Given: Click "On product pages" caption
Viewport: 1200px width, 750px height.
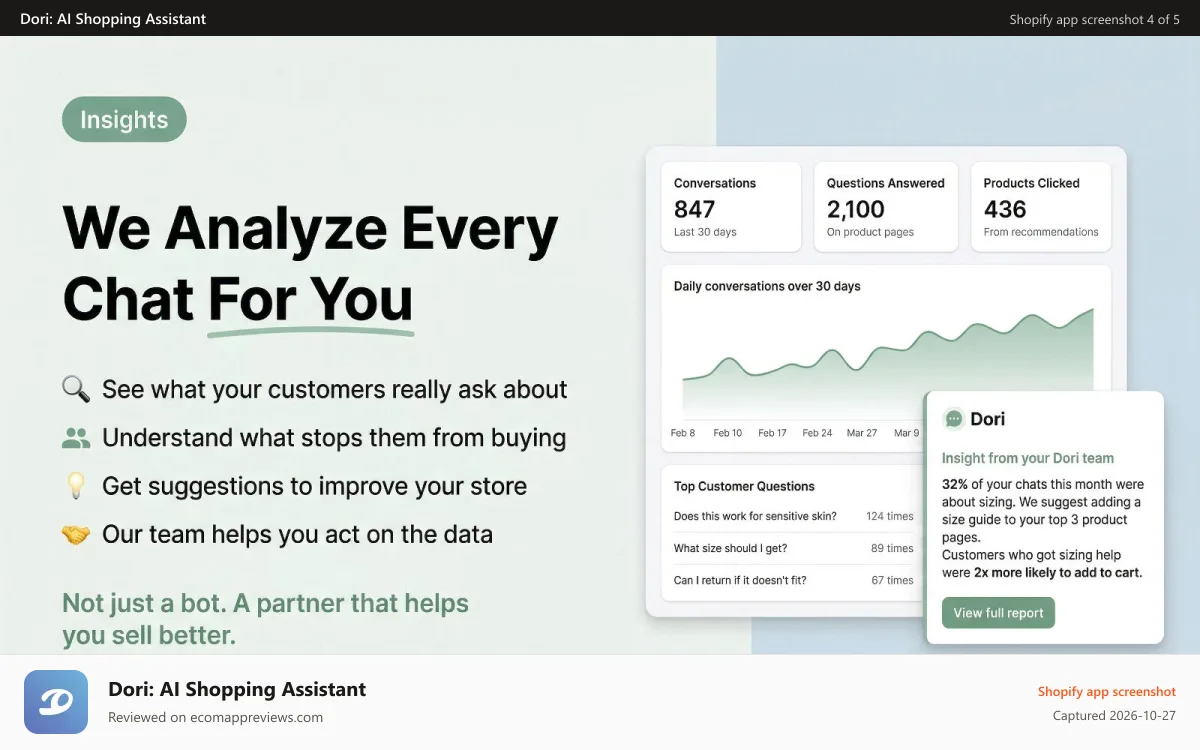Looking at the screenshot, I should coord(870,232).
